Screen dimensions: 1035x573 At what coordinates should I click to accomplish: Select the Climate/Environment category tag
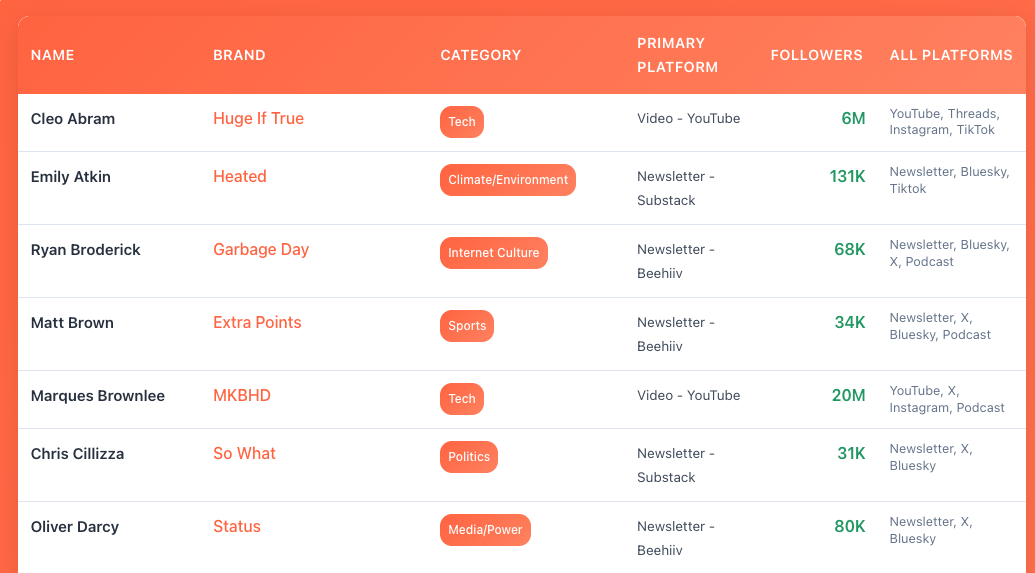click(x=508, y=180)
